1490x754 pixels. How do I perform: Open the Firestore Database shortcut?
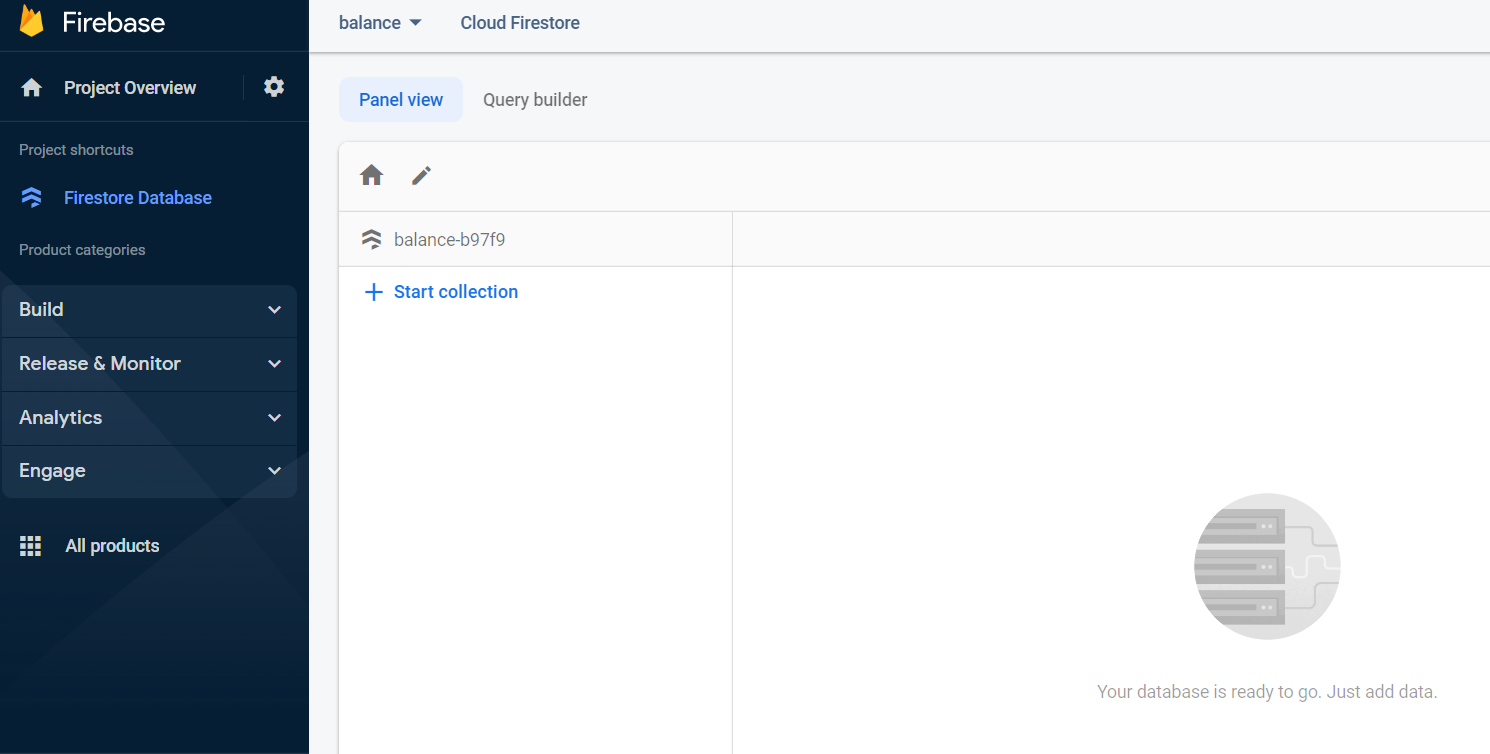(x=138, y=198)
